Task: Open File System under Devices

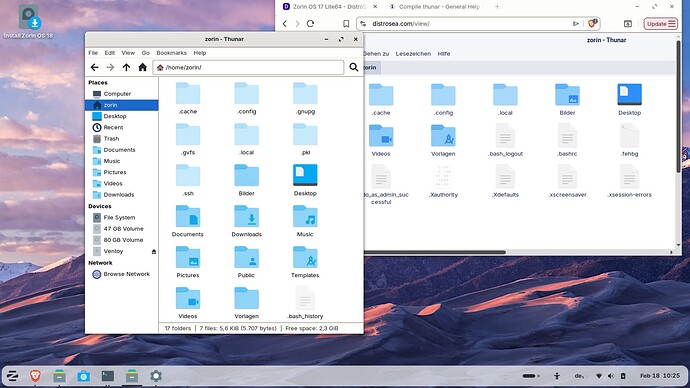Action: [121, 217]
